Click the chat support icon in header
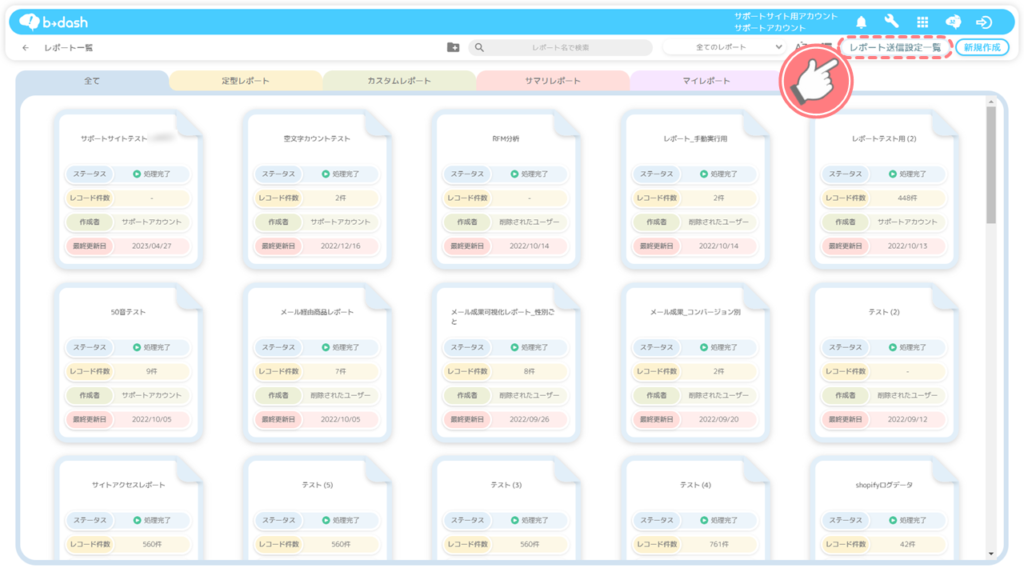This screenshot has width=1024, height=576. [x=953, y=22]
